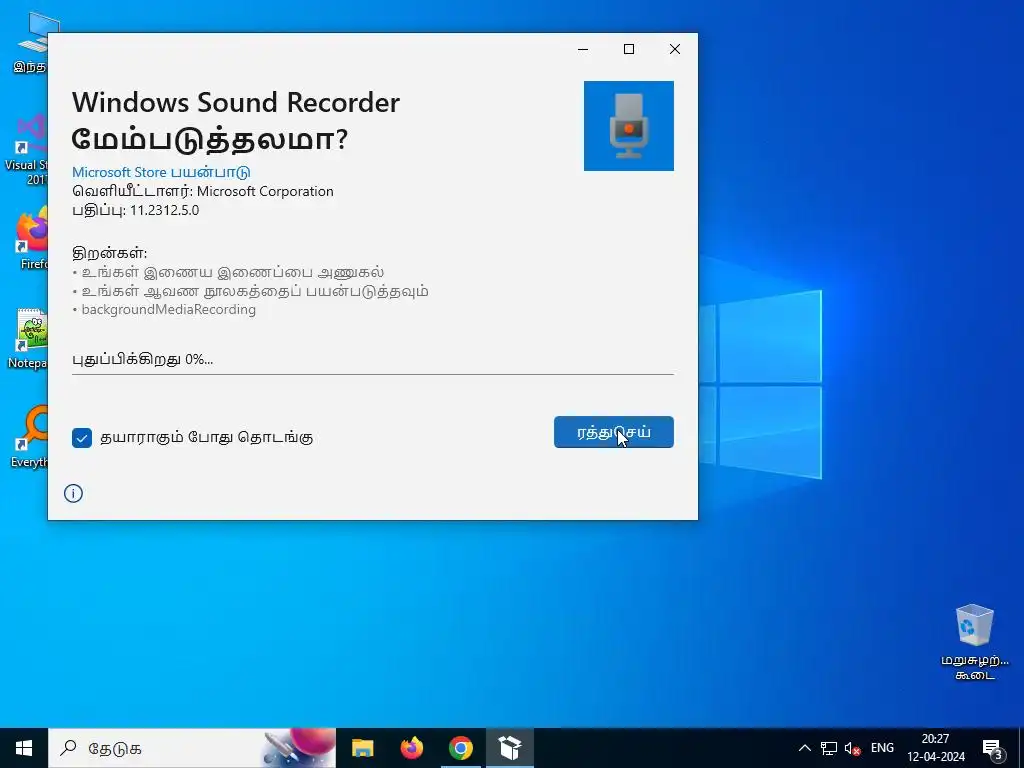This screenshot has width=1024, height=768.
Task: Minimize the installer window
Action: click(x=583, y=49)
